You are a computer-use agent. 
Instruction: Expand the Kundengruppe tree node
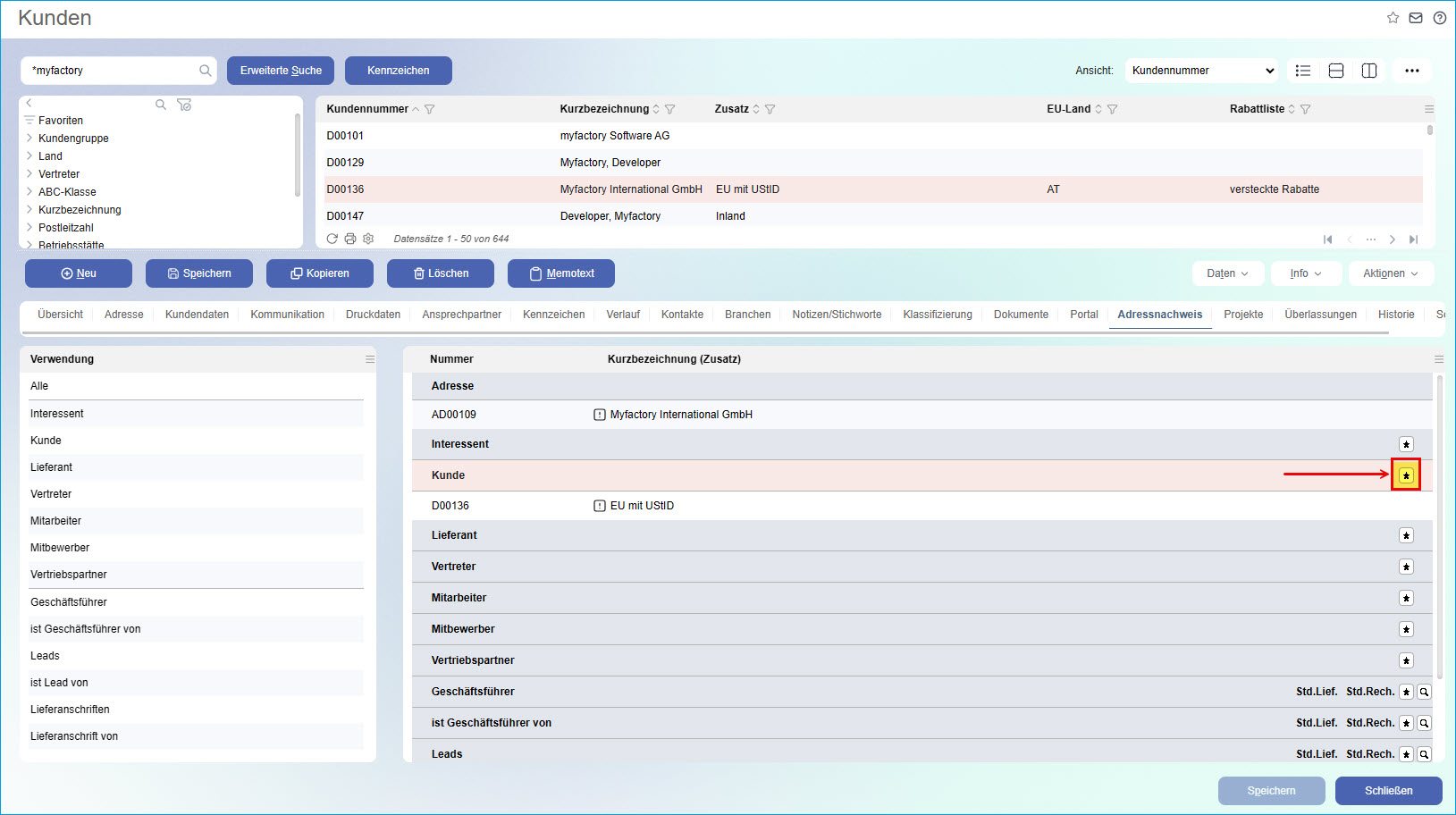pos(29,139)
